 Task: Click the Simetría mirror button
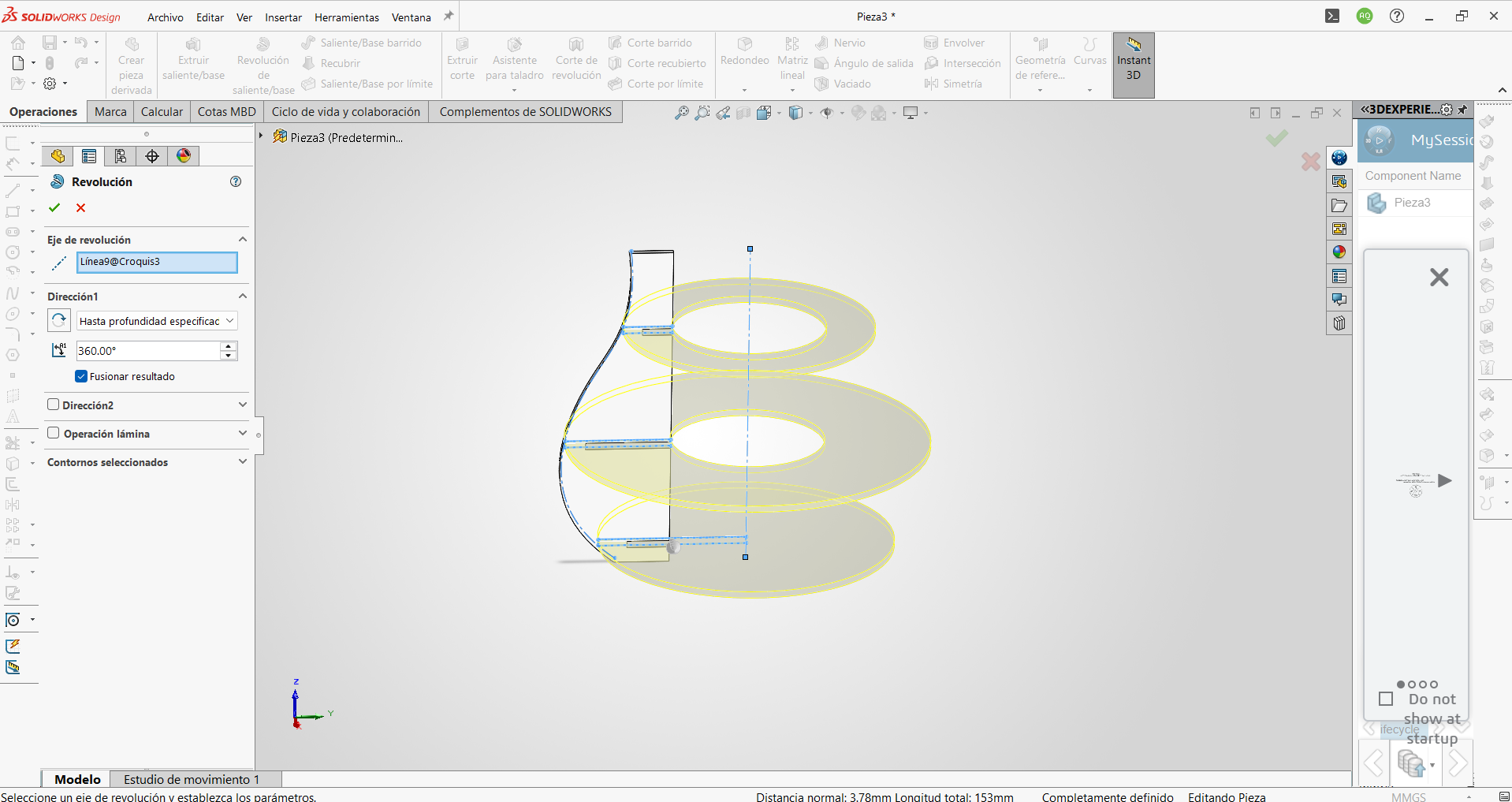pos(954,84)
